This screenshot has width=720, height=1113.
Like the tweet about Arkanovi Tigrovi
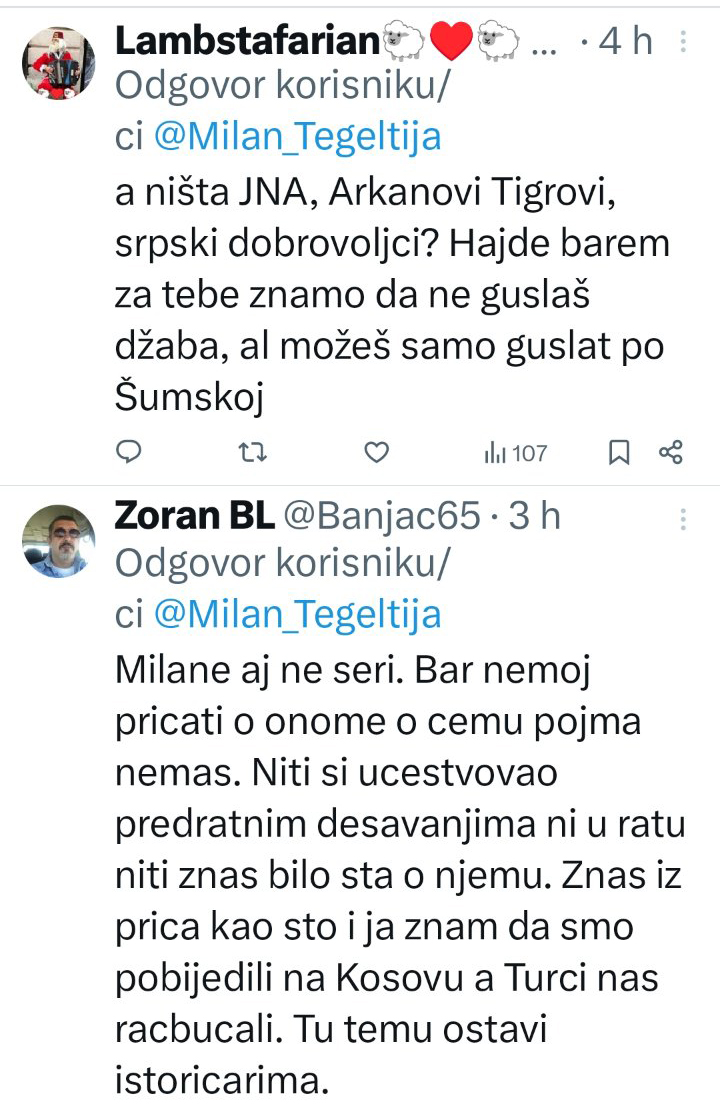tap(375, 454)
